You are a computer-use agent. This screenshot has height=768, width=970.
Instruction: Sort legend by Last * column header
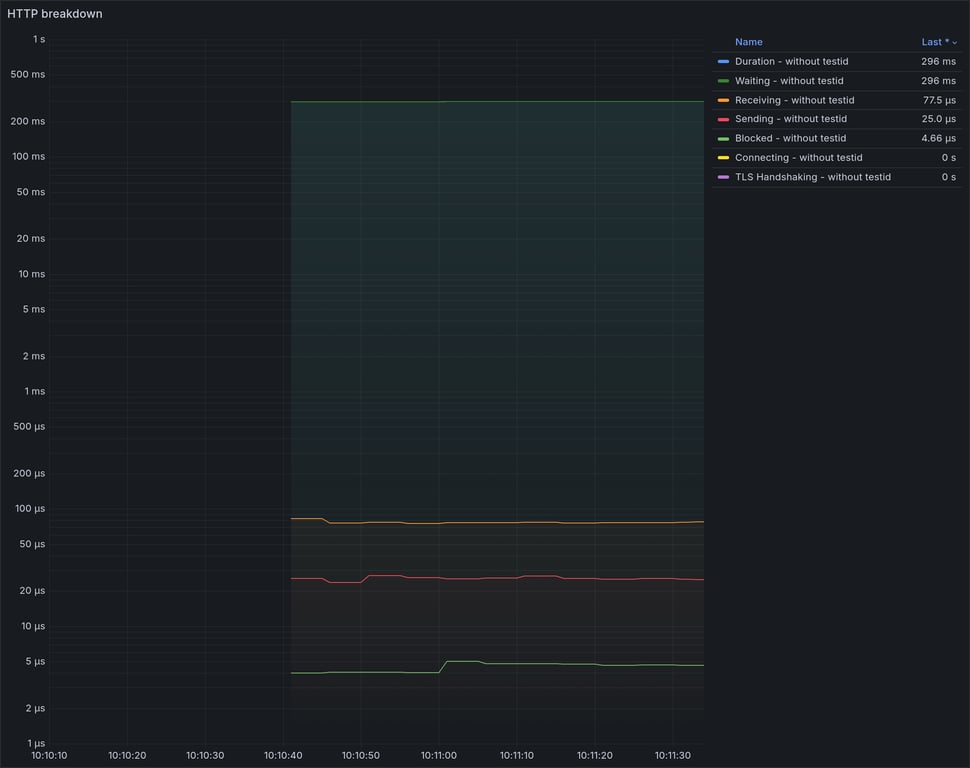coord(938,42)
